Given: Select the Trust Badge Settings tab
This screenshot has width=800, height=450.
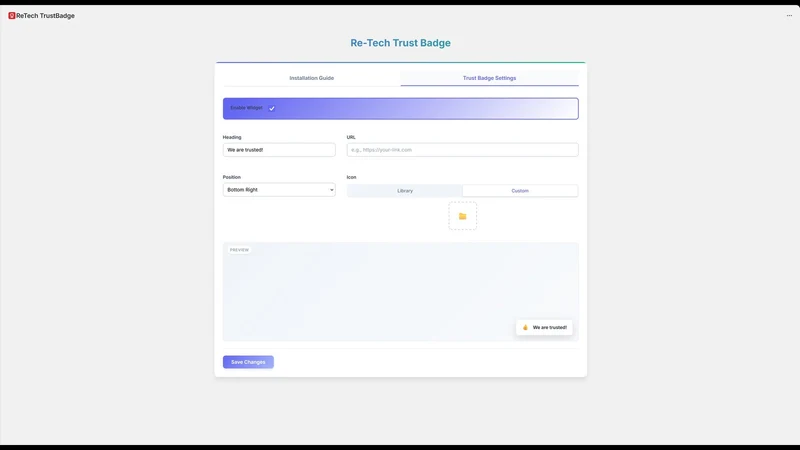Looking at the screenshot, I should coord(489,78).
